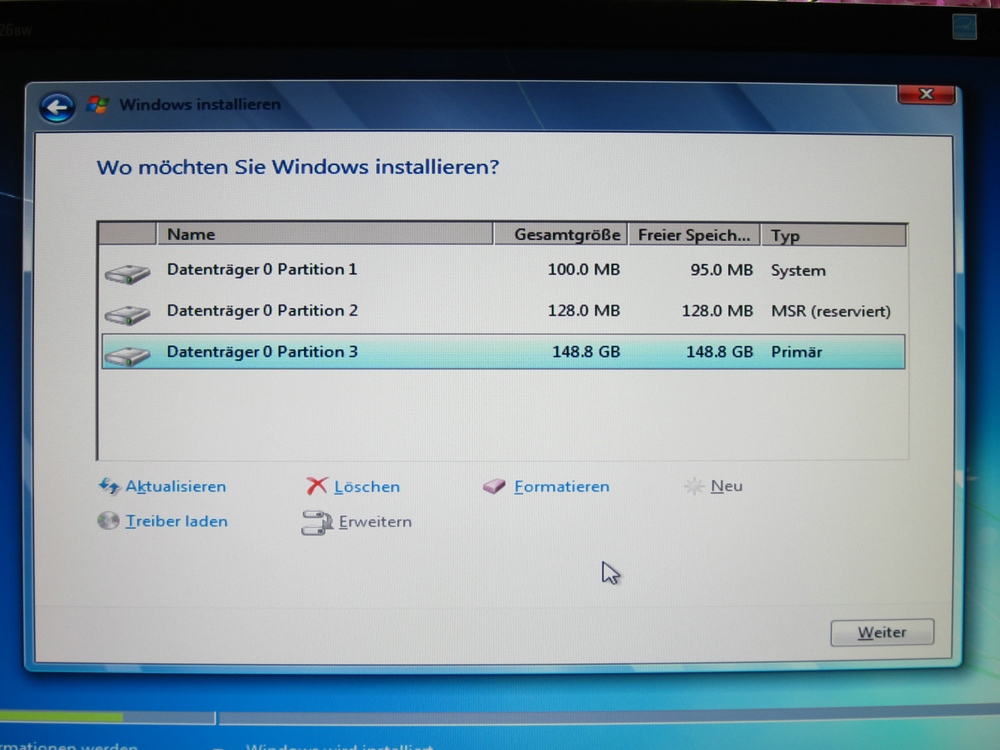Click the MSR (reserviert) type cell
Image resolution: width=1000 pixels, height=750 pixels.
tap(830, 311)
